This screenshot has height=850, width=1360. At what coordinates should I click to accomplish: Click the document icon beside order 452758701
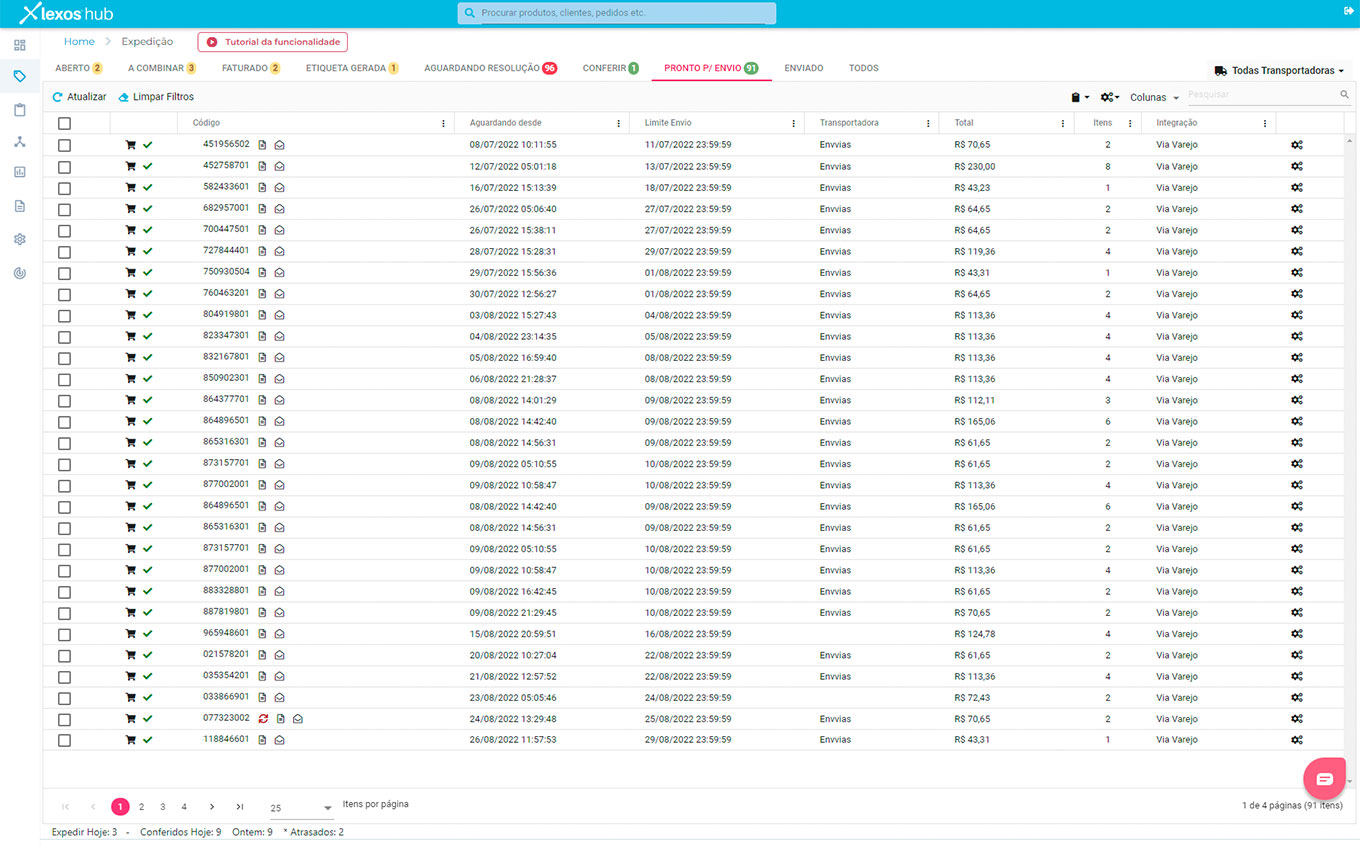(262, 166)
